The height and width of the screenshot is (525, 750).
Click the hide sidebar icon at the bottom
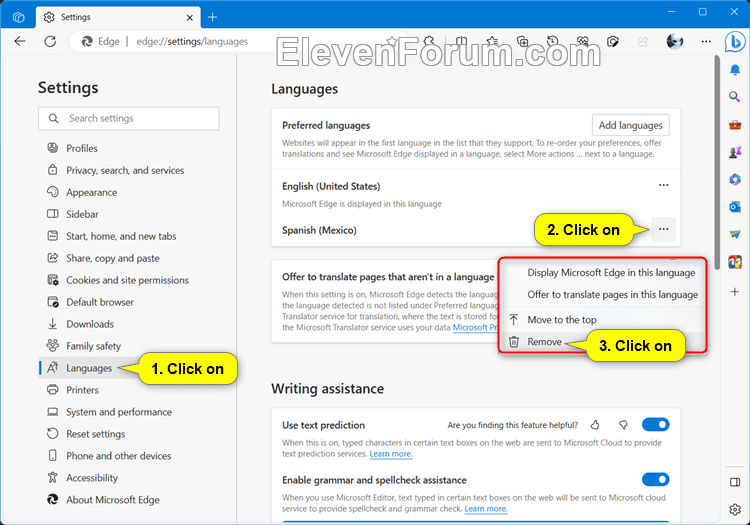735,482
